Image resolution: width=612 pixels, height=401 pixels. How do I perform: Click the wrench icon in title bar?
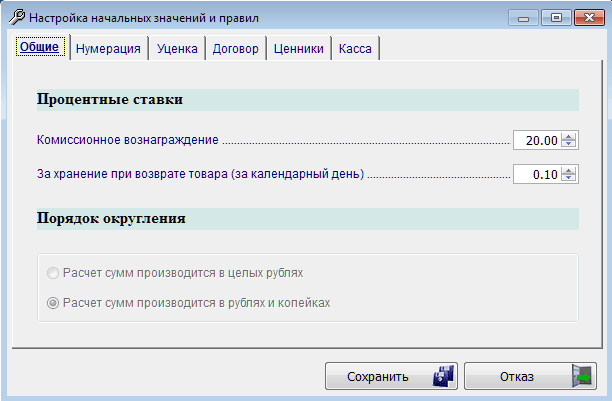pyautogui.click(x=16, y=17)
